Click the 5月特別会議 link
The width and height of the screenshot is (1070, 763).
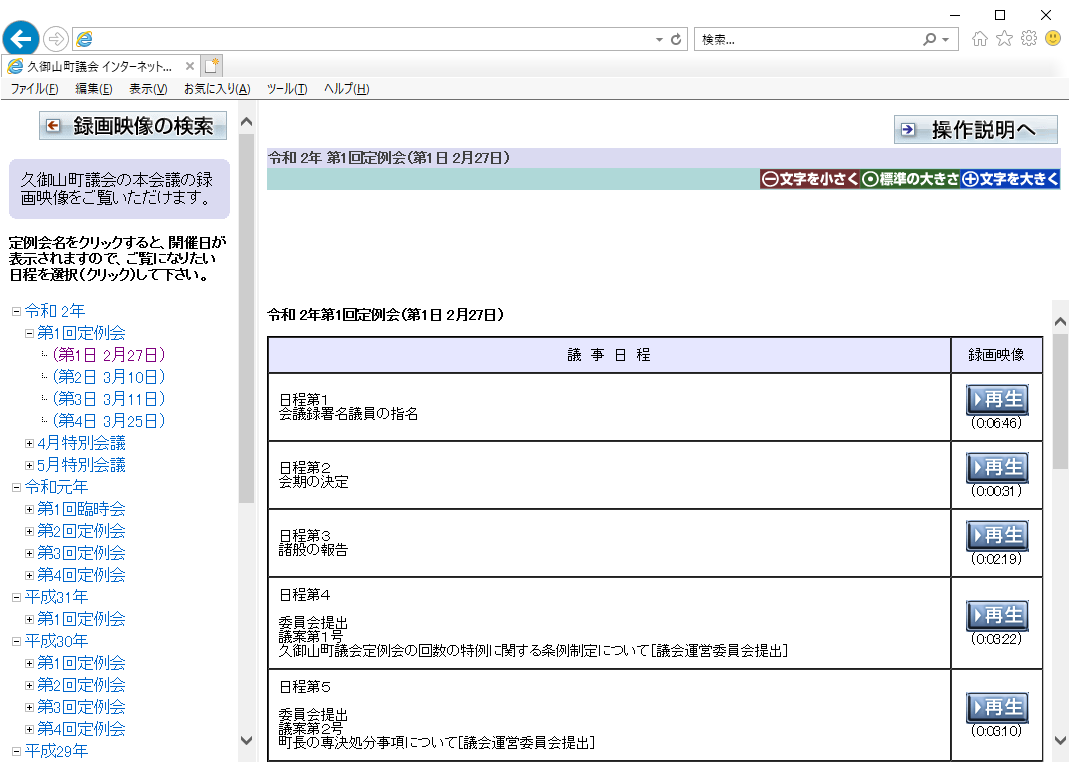(x=81, y=465)
